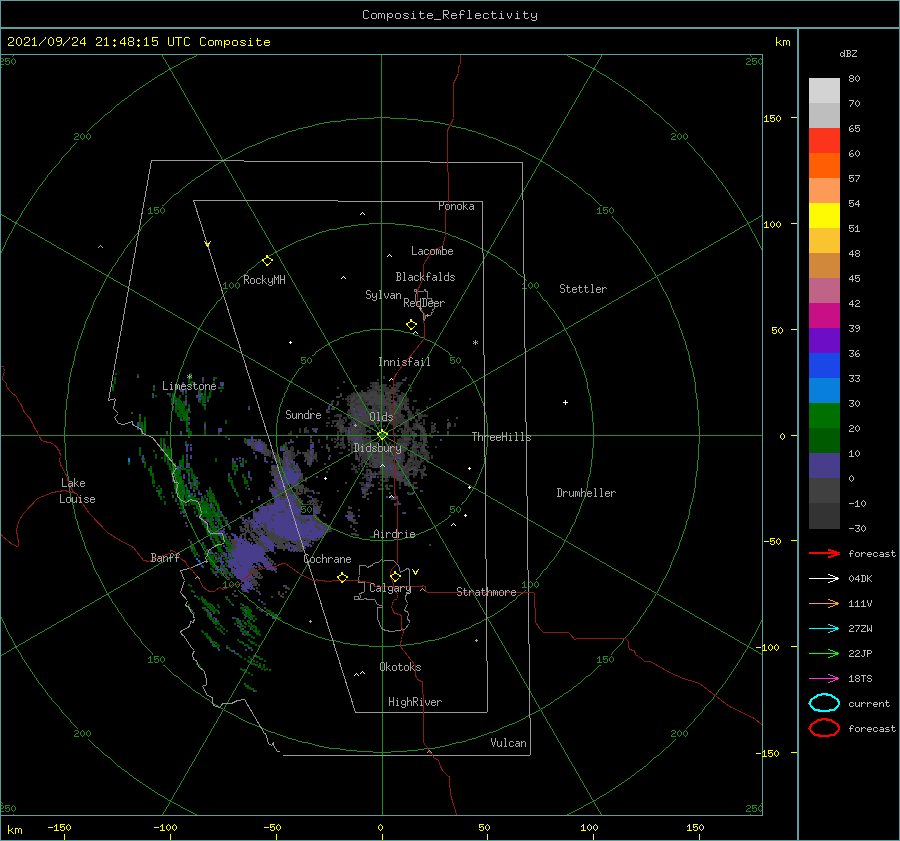The width and height of the screenshot is (900, 841).
Task: Click the white asterisk above Limestone
Action: tap(189, 377)
